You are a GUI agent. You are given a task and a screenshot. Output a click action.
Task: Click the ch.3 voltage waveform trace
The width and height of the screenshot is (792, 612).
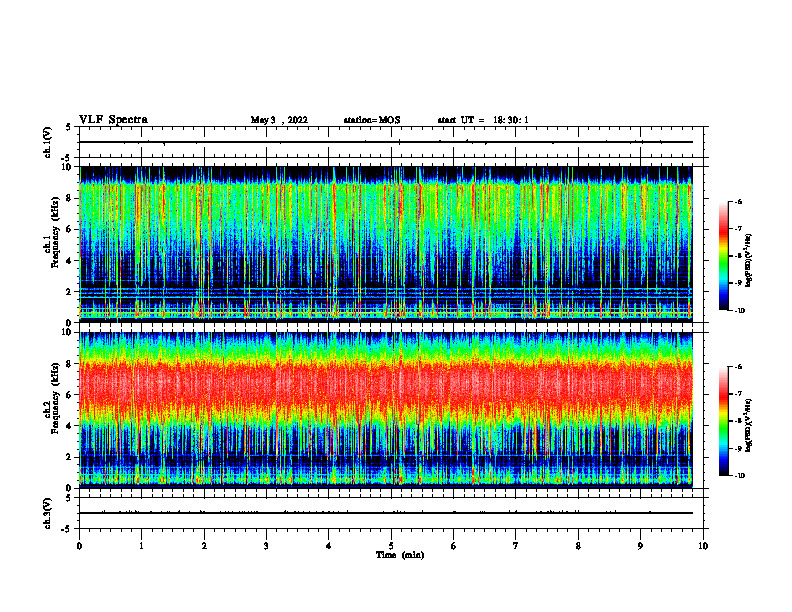coord(386,513)
